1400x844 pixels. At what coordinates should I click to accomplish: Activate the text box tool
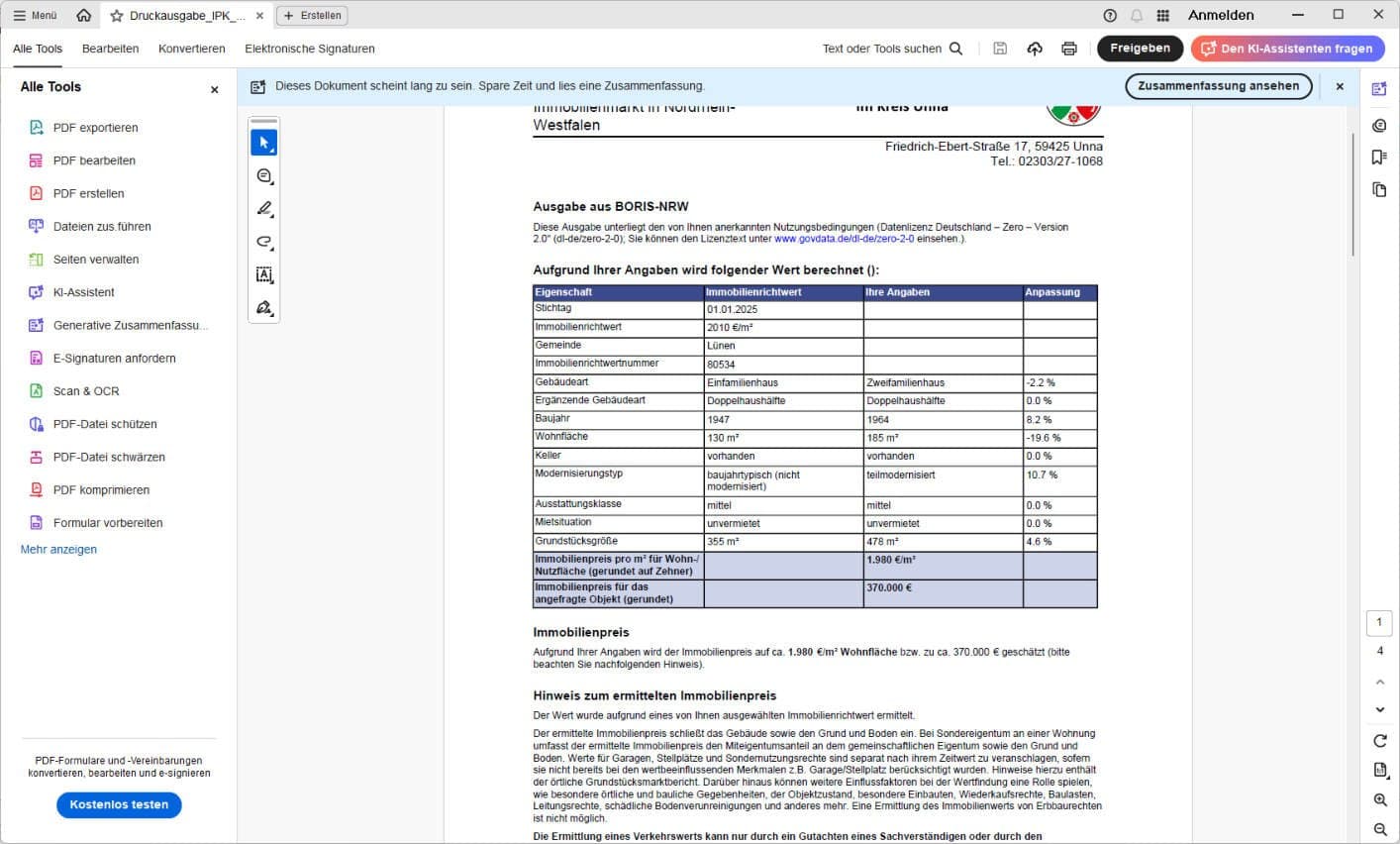coord(263,274)
